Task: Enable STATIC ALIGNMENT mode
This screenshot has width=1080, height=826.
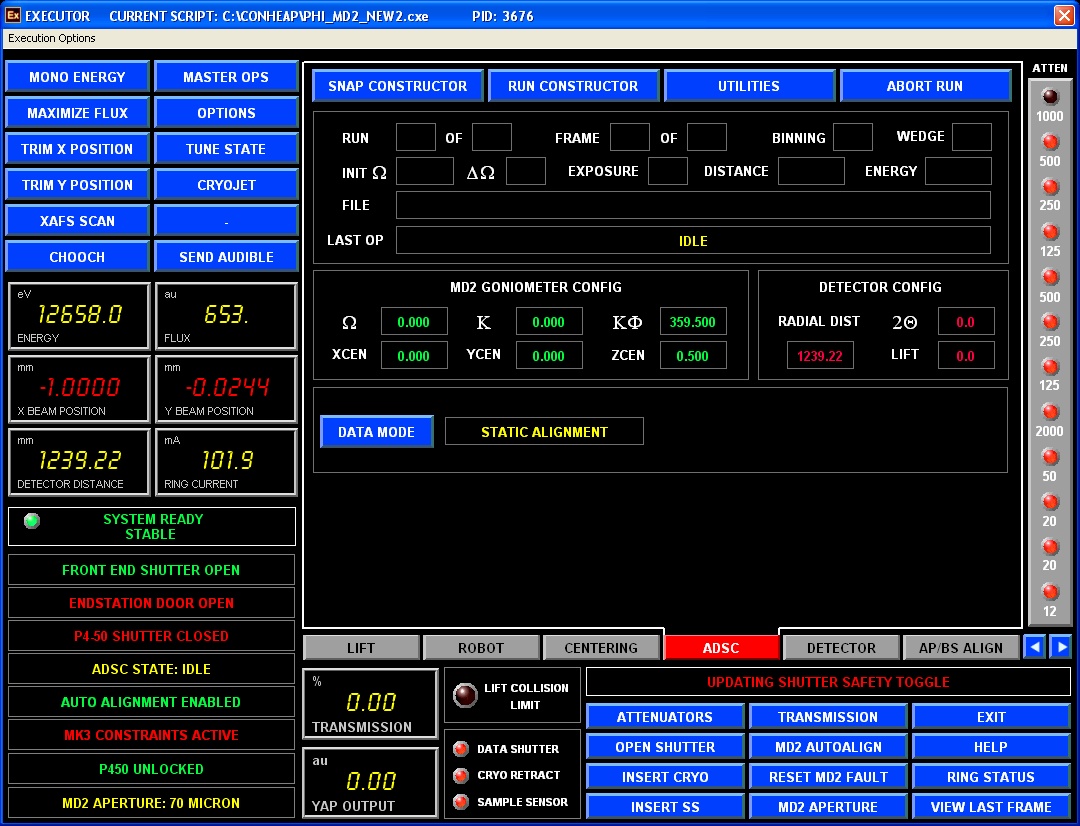Action: [x=544, y=431]
